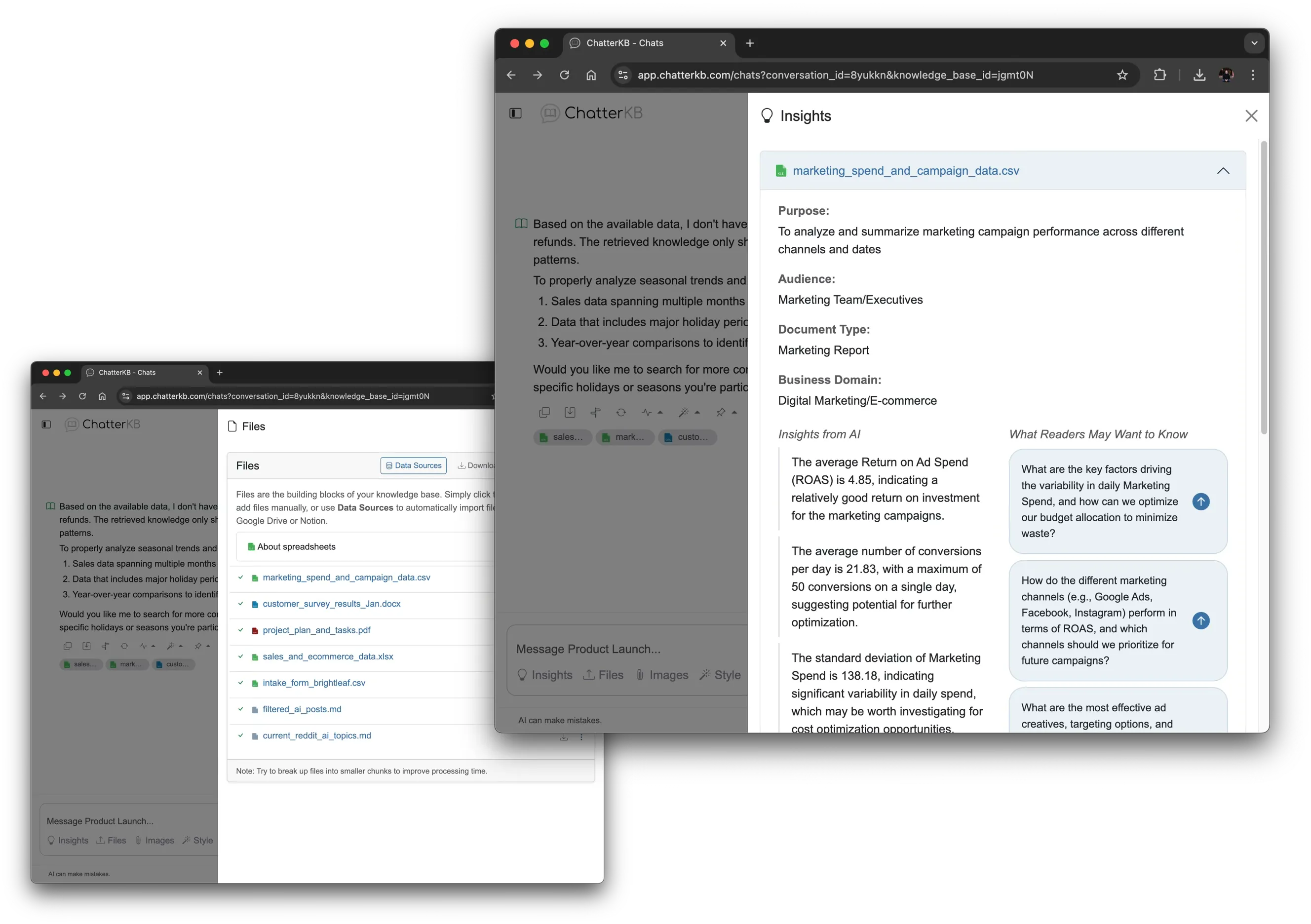The image size is (1311, 924).
Task: Toggle sidebar in the back Files window
Action: click(x=46, y=424)
